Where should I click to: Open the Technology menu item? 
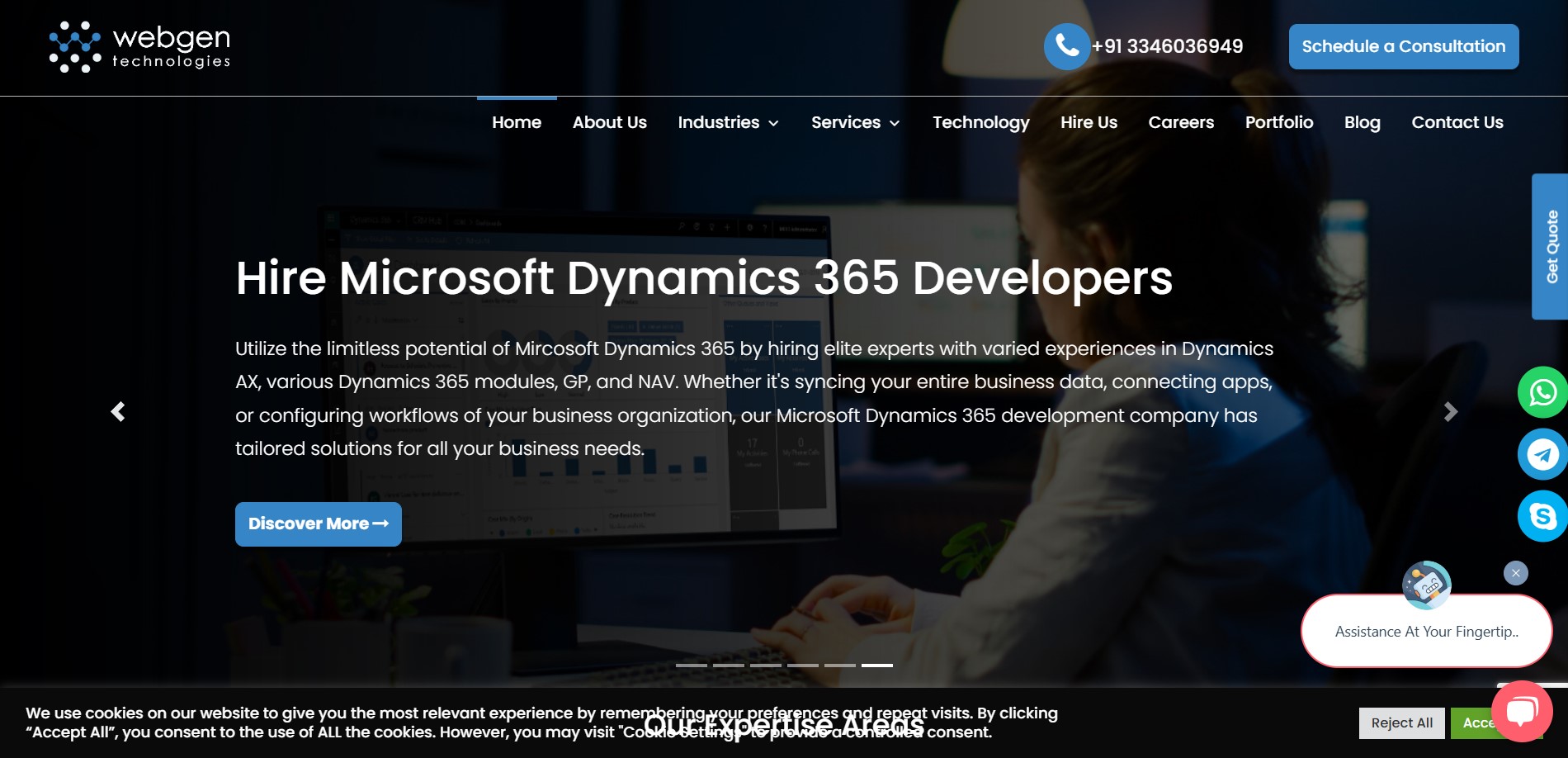tap(981, 122)
